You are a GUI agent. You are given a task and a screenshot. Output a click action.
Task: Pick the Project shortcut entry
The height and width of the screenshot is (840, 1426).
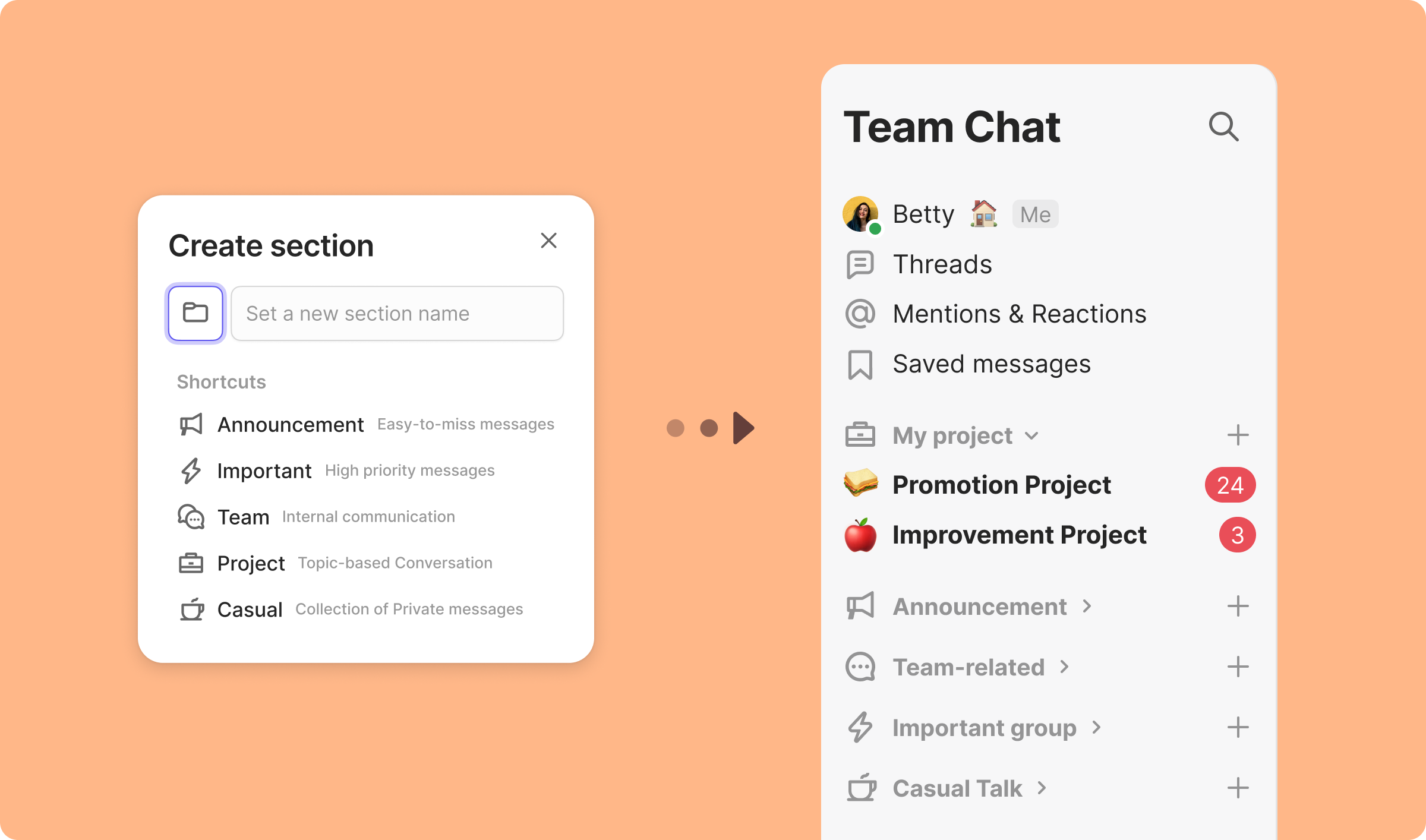tap(251, 563)
